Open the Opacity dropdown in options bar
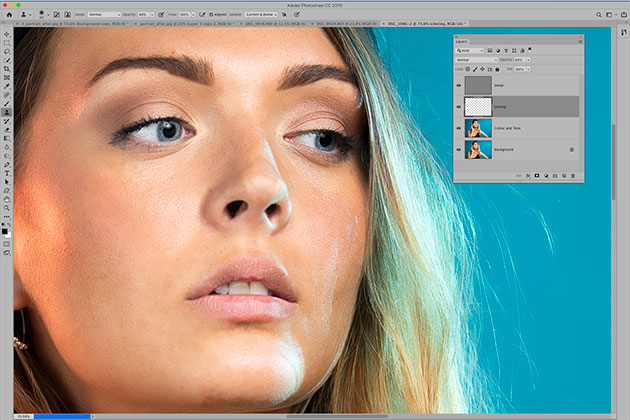The height and width of the screenshot is (420, 630). tap(152, 14)
